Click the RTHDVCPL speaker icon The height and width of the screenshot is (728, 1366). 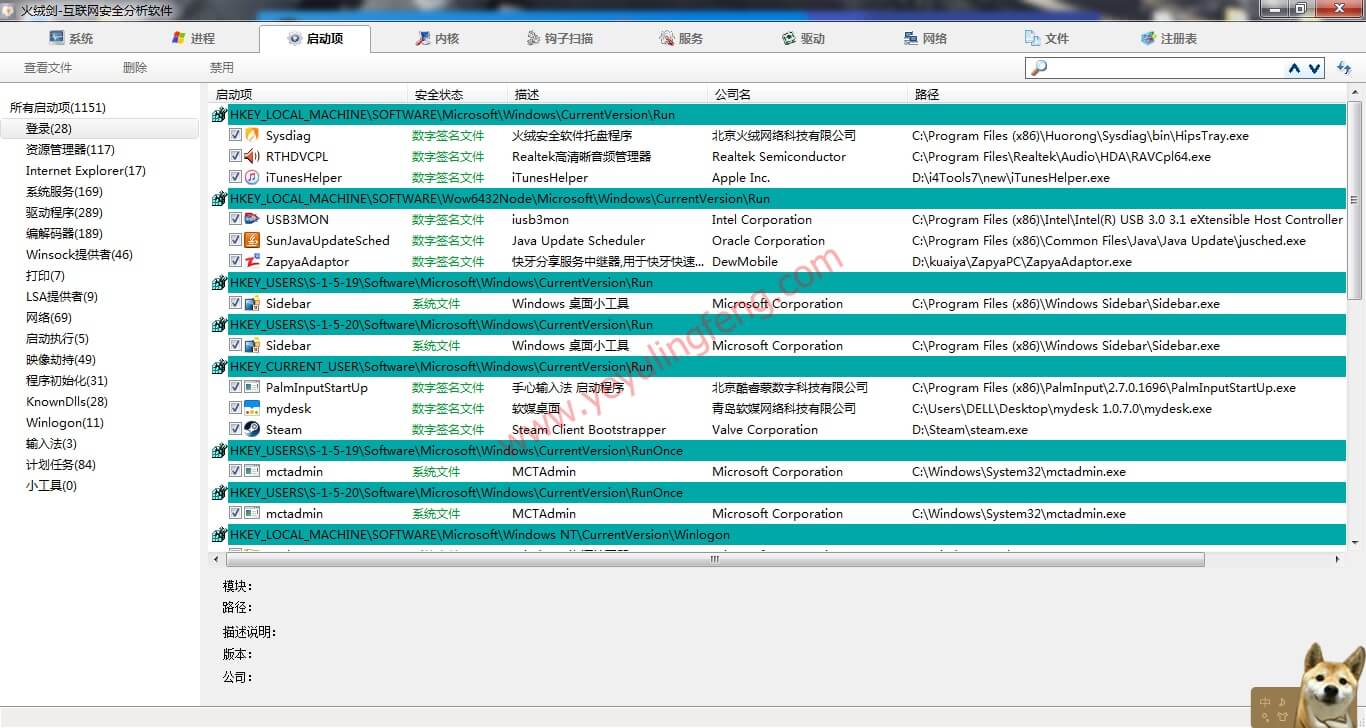click(x=252, y=156)
